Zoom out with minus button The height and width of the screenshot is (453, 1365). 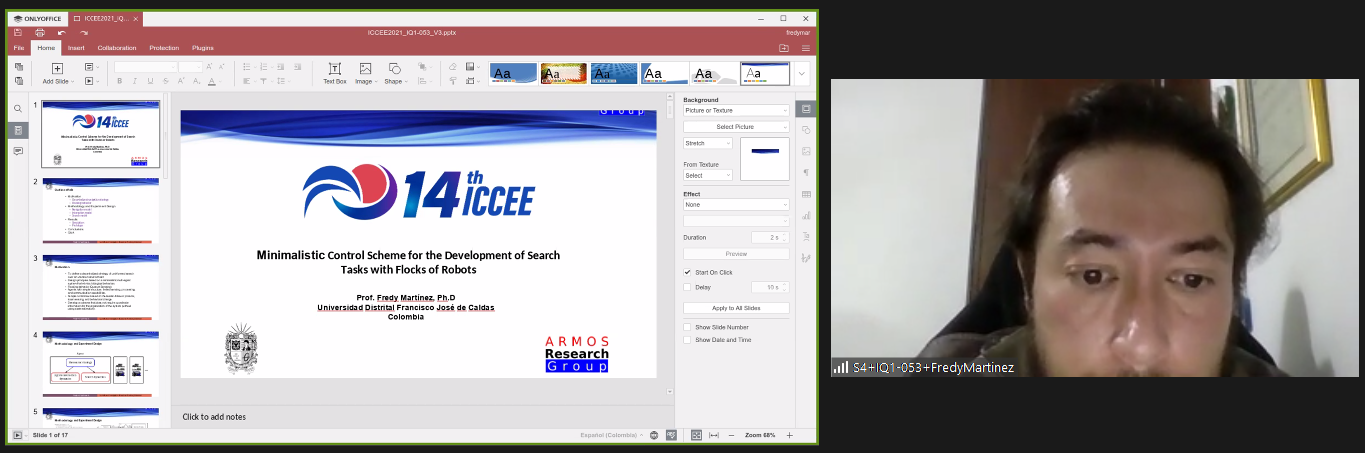pos(733,436)
